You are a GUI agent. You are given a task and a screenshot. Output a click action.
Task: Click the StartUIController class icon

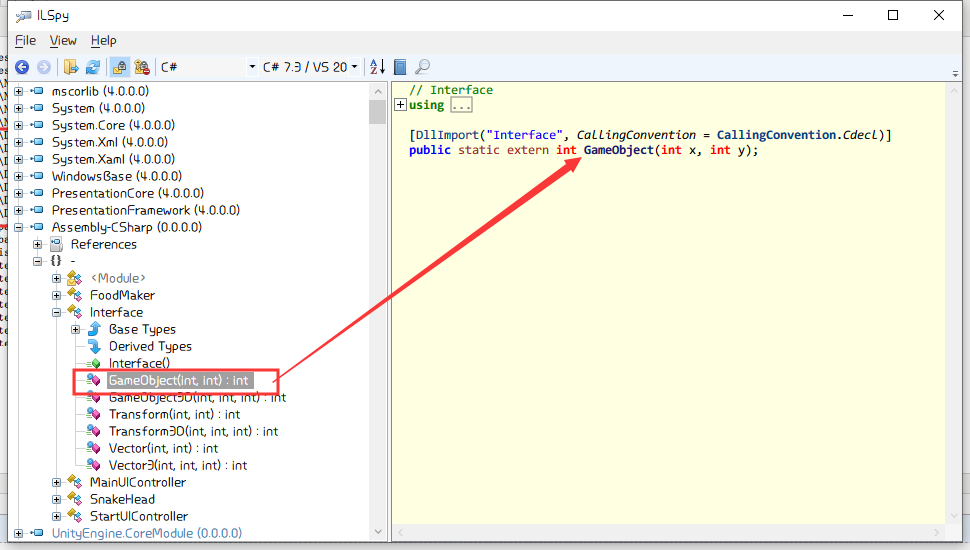point(75,516)
